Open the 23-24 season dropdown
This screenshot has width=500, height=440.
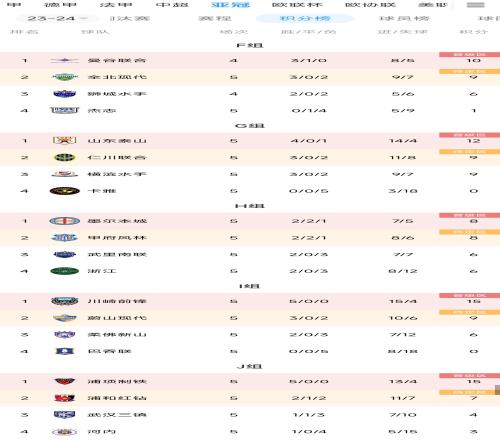point(57,18)
